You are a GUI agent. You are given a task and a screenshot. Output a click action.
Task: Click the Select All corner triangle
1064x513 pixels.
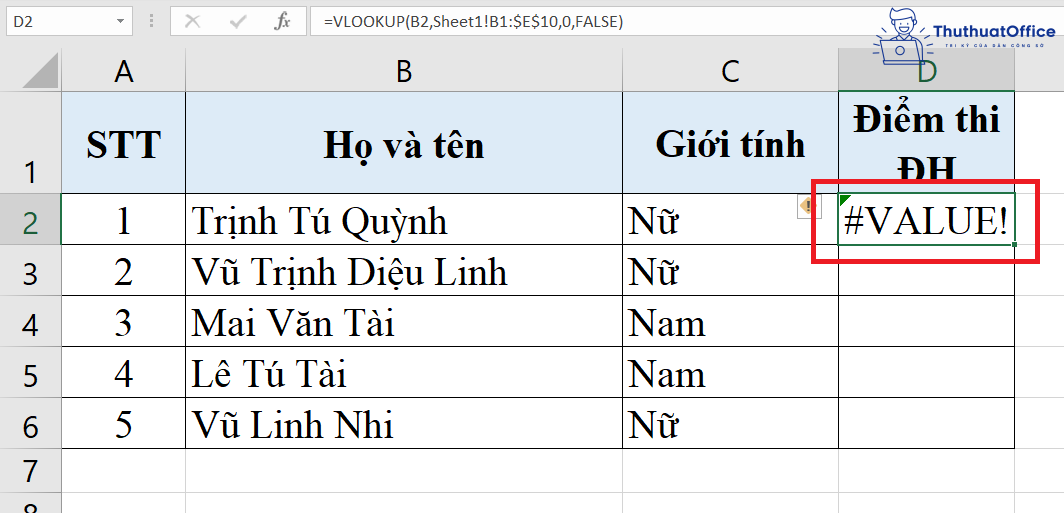click(40, 71)
